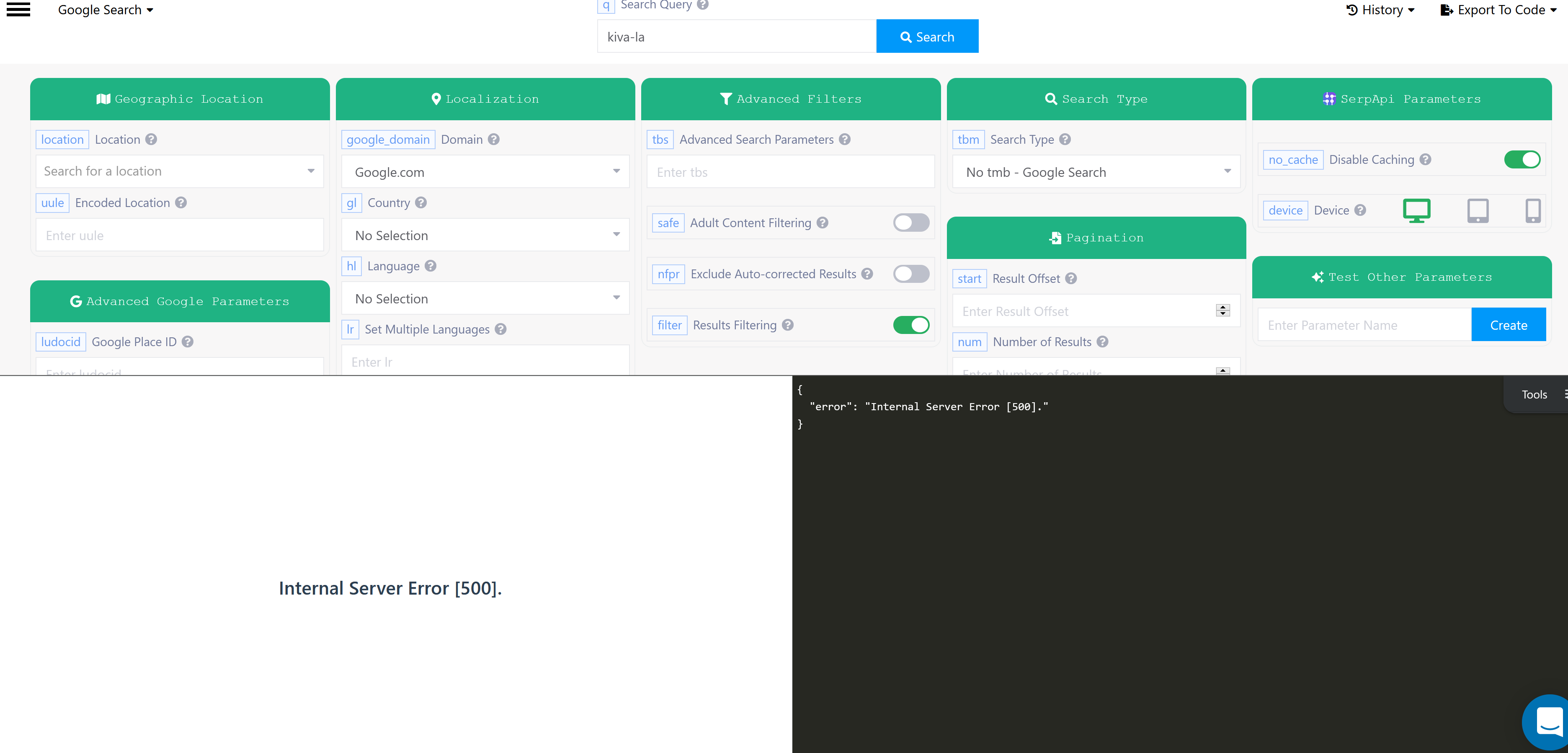Click the Create parameter button
This screenshot has width=1568, height=753.
tap(1509, 325)
